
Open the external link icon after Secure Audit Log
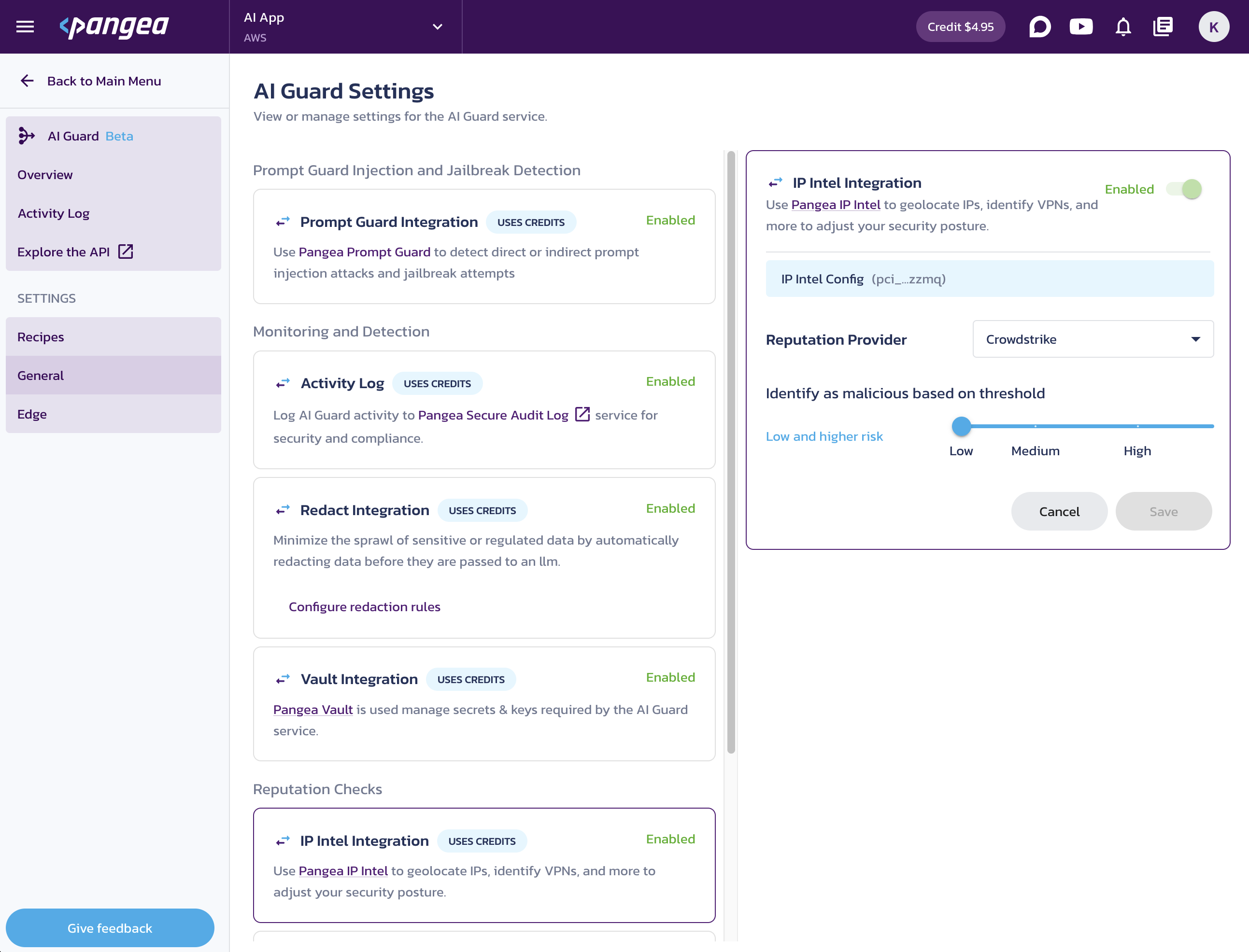click(x=582, y=414)
